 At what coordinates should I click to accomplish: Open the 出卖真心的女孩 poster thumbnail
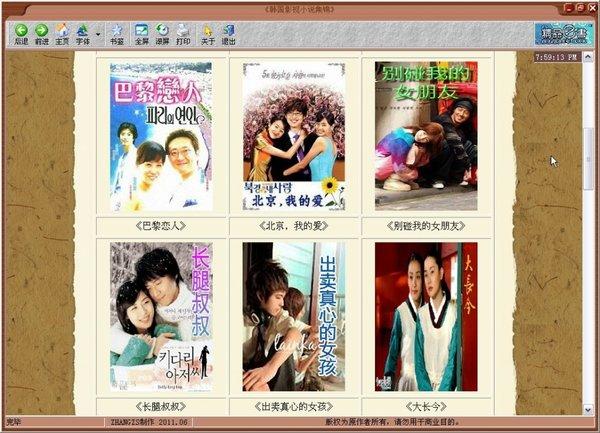(x=294, y=317)
